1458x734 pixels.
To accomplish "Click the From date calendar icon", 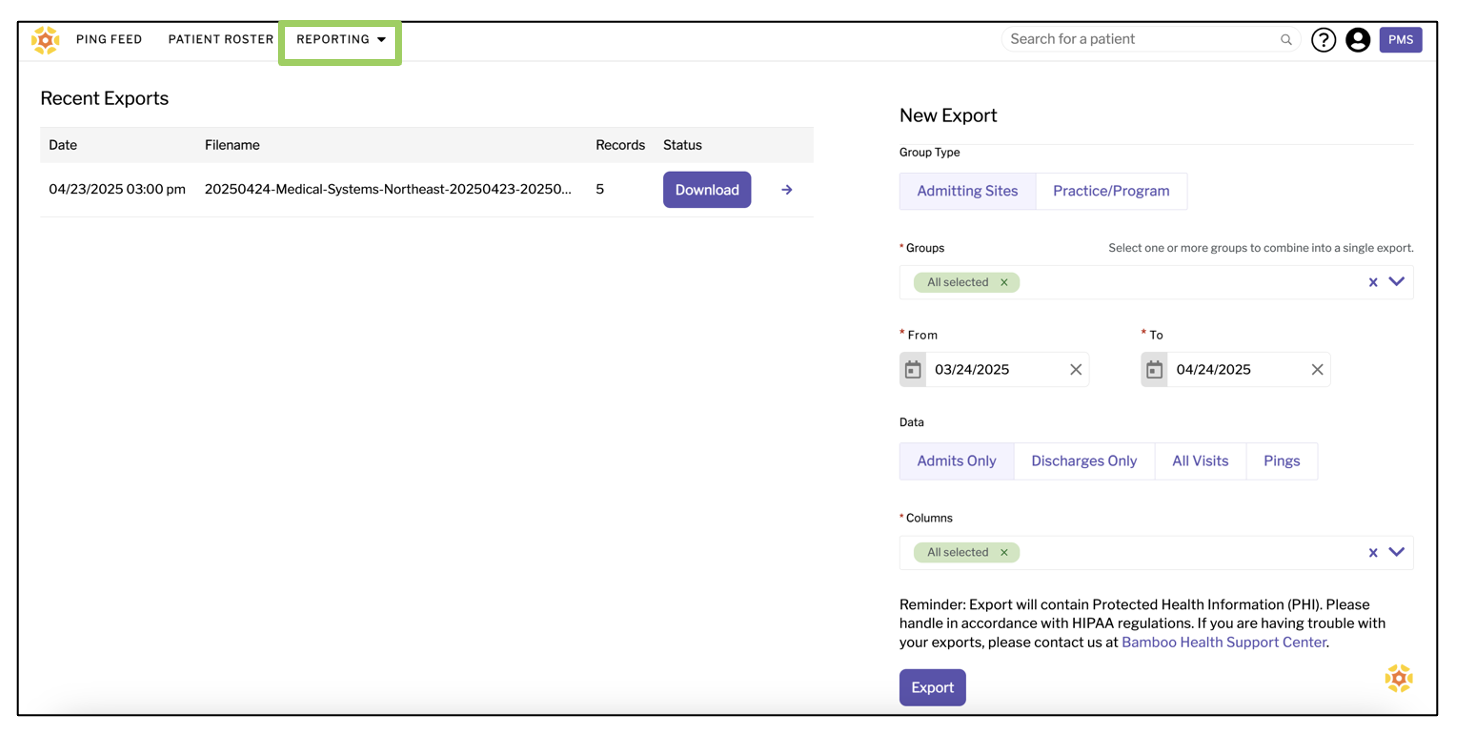I will pos(913,370).
